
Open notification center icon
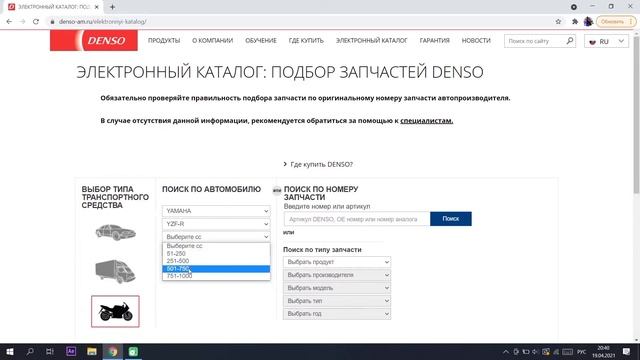[627, 351]
